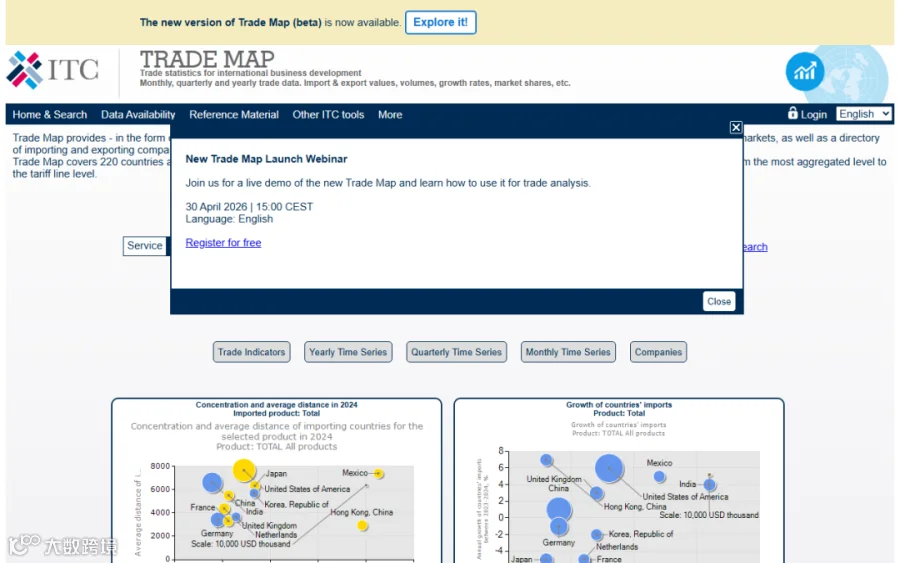Click the New Trade Map Launch Webinar heading
900x563 pixels.
[x=266, y=159]
